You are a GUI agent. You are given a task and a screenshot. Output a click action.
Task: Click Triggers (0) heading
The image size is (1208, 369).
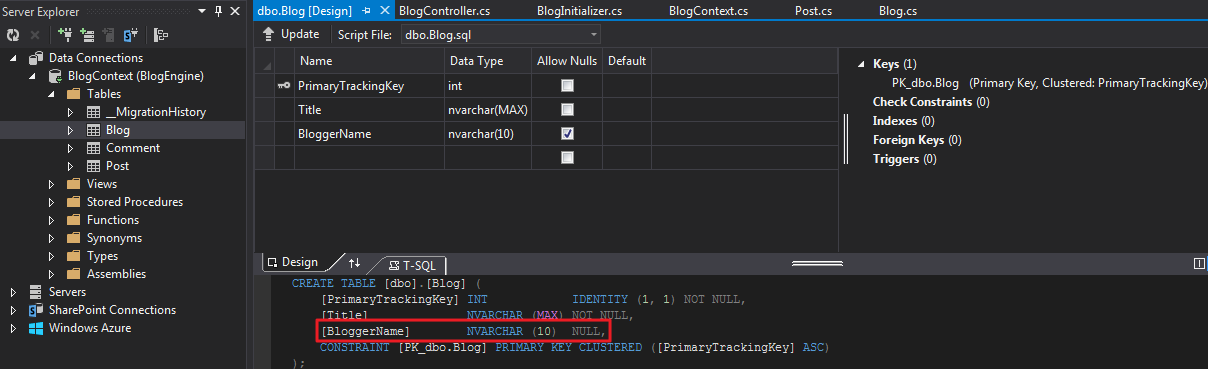coord(904,159)
